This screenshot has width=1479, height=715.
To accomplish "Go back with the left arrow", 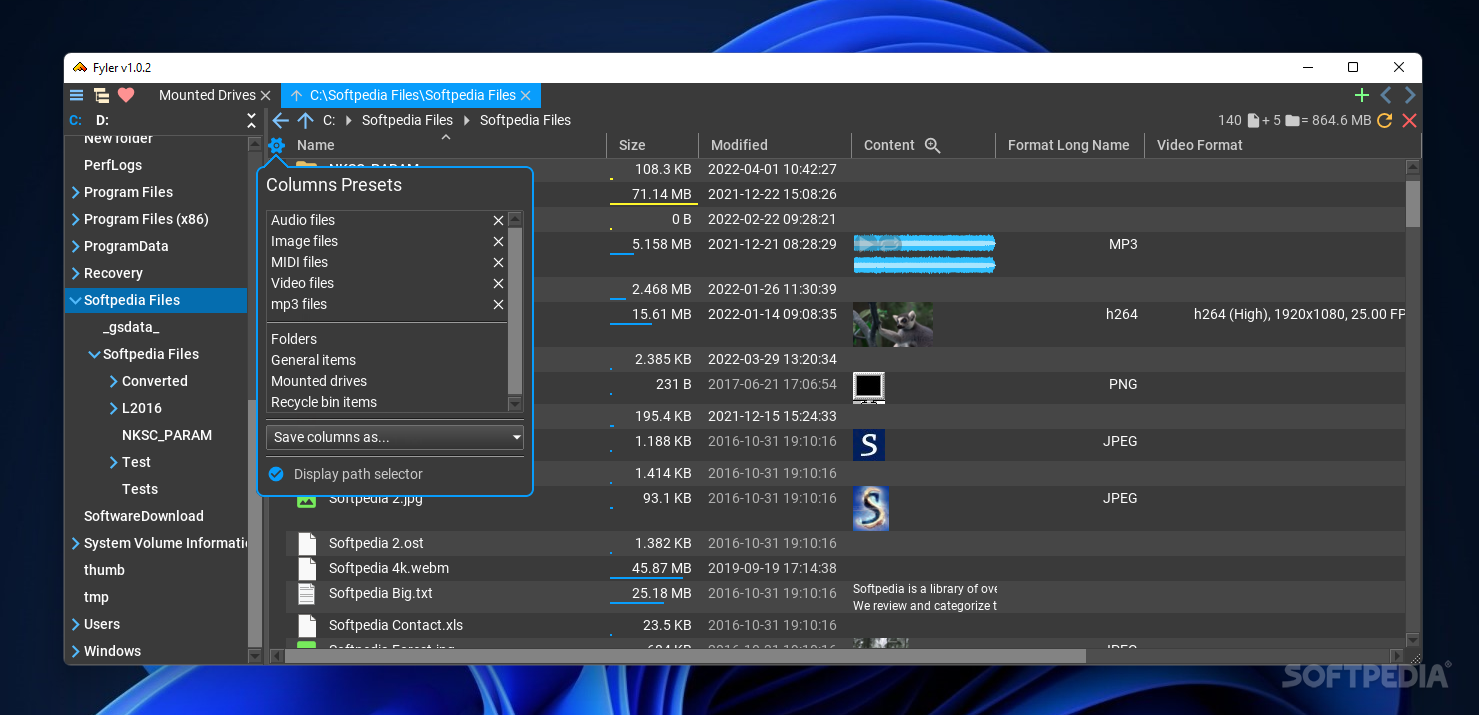I will pyautogui.click(x=280, y=120).
